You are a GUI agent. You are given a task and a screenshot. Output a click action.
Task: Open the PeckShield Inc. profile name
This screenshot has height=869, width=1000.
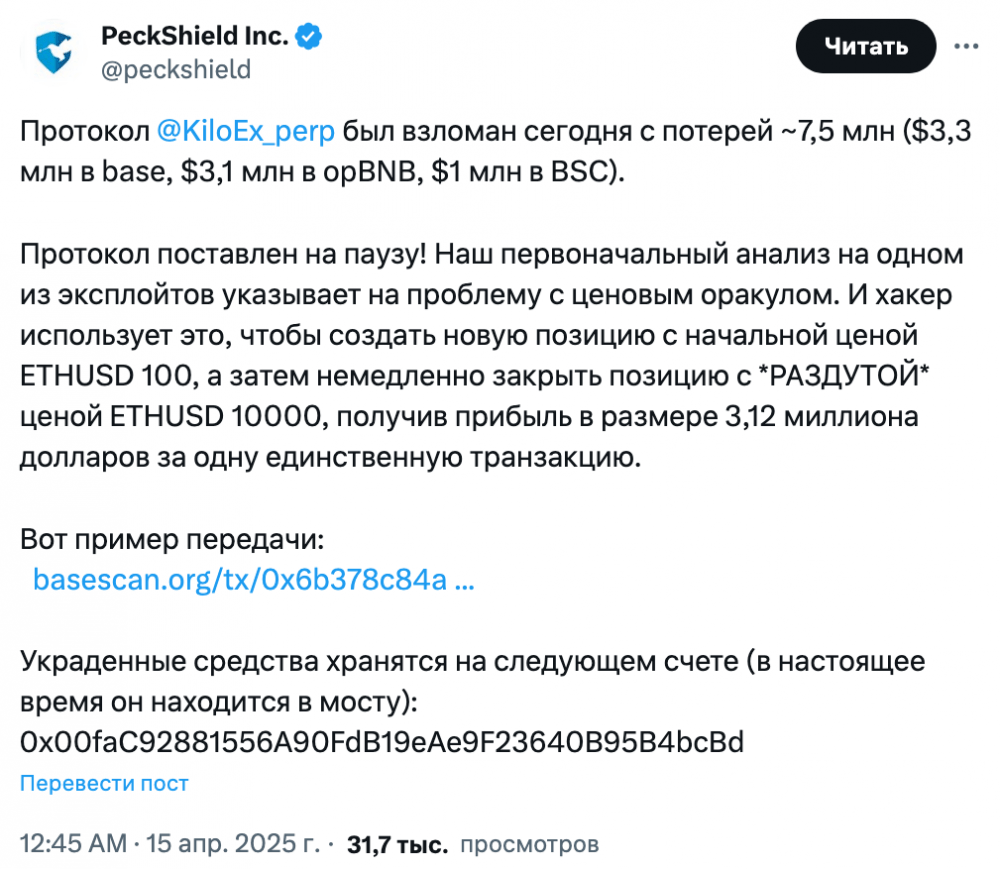195,36
